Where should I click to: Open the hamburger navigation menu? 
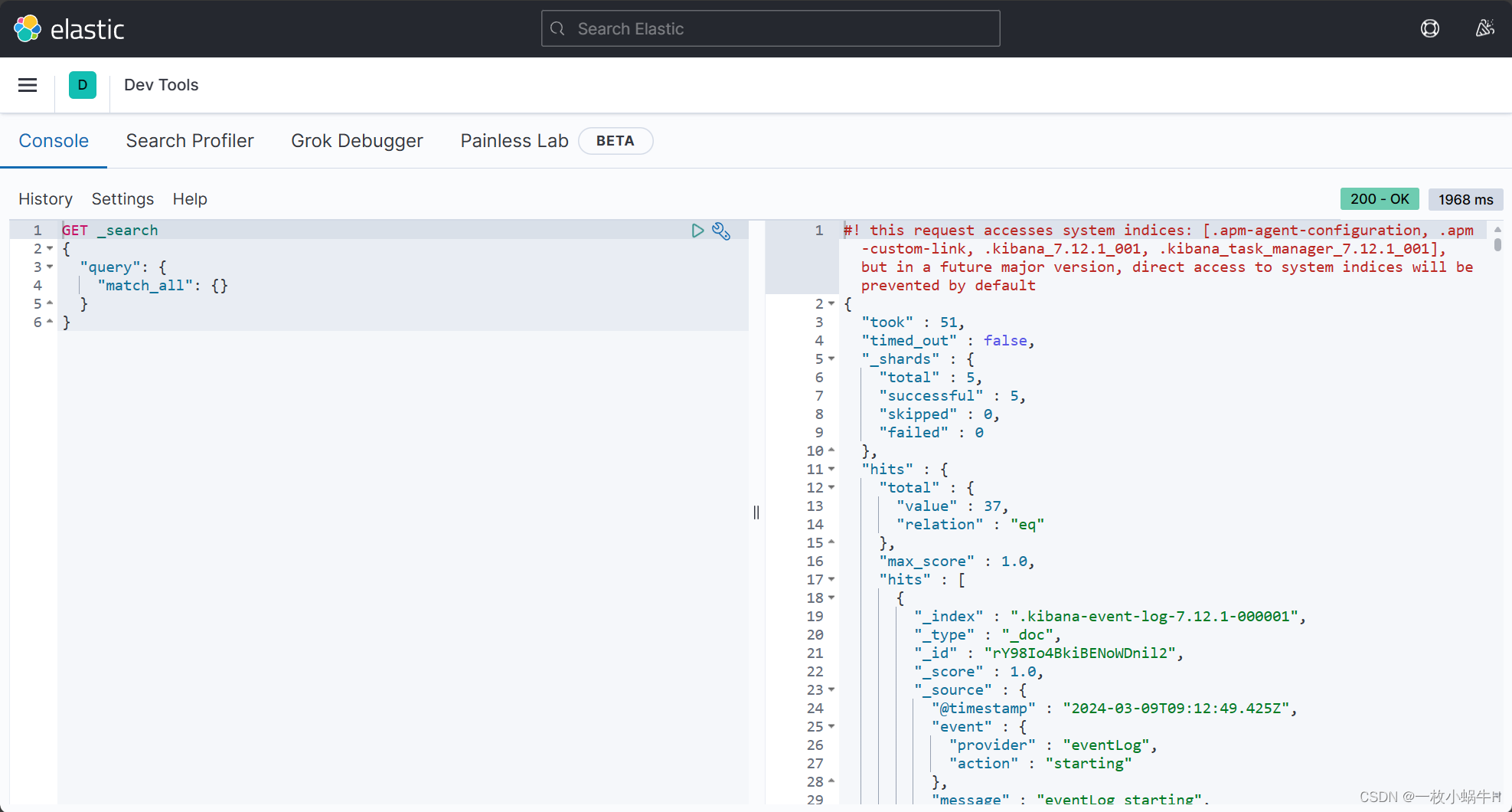pos(28,85)
